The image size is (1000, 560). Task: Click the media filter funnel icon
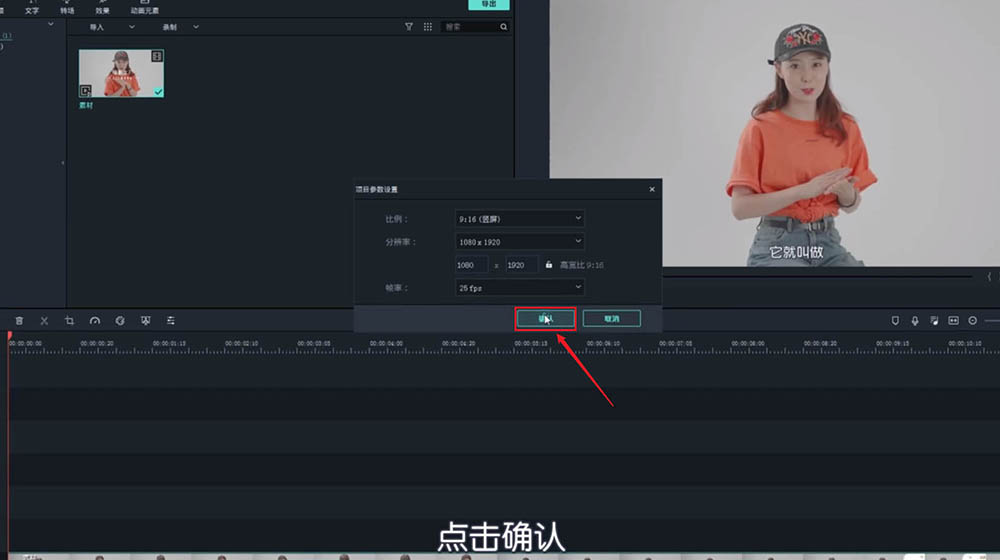click(409, 27)
